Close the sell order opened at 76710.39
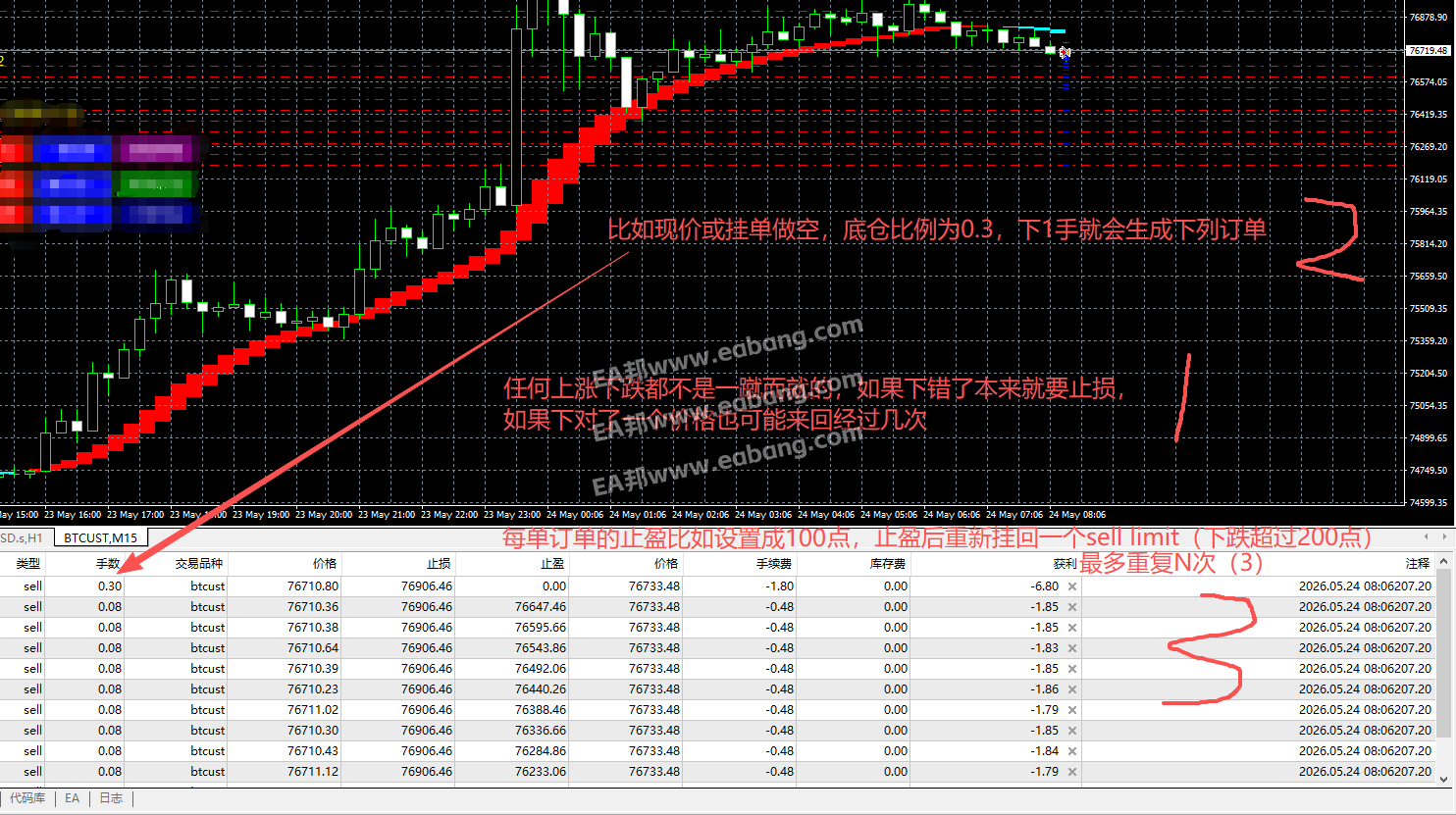This screenshot has height=815, width=1456. click(1072, 669)
